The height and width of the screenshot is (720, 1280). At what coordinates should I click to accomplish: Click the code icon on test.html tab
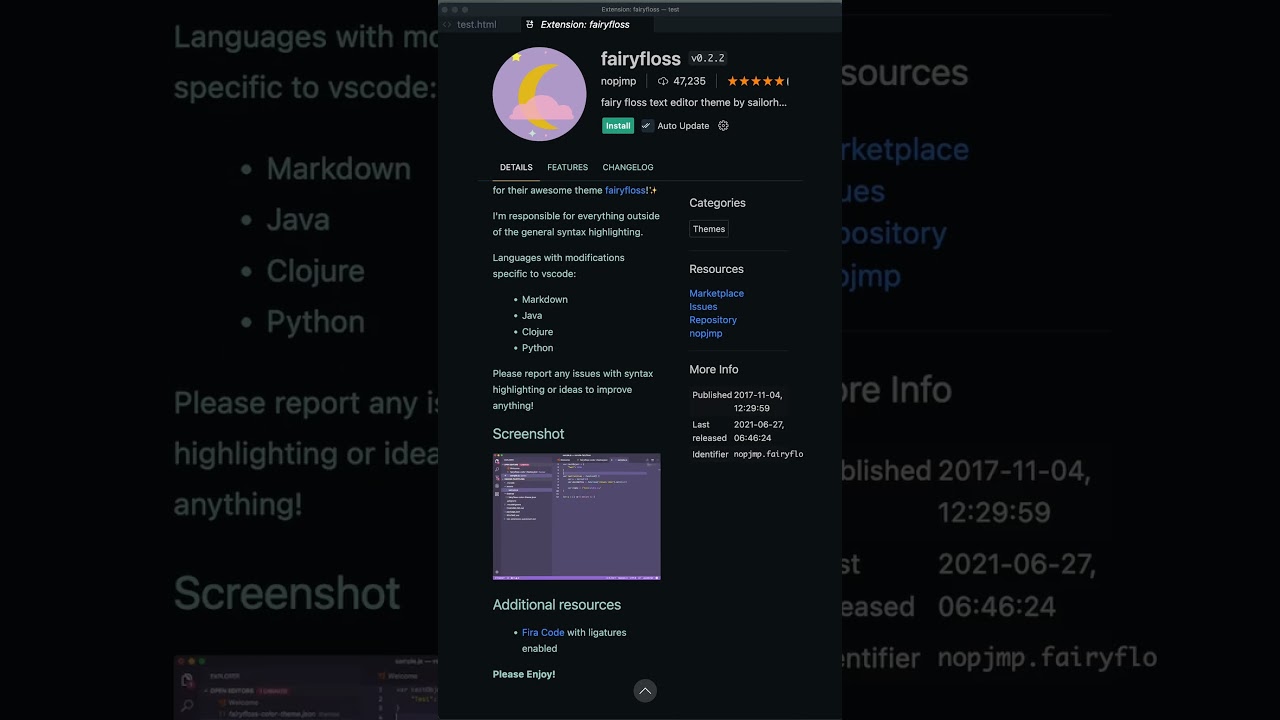click(447, 24)
